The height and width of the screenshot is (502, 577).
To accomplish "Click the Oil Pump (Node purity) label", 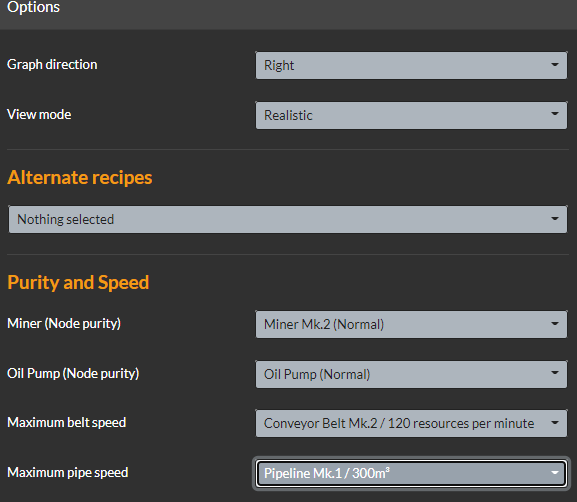I will (73, 374).
